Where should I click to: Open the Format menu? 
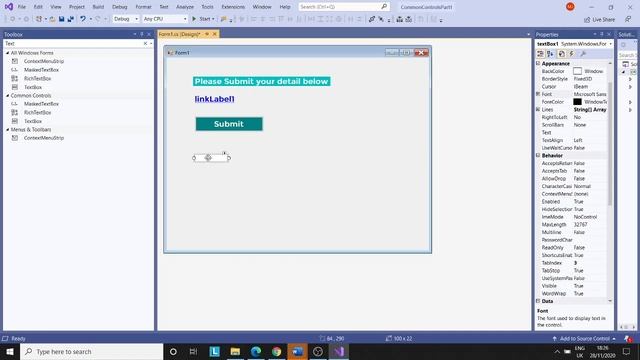coord(143,7)
